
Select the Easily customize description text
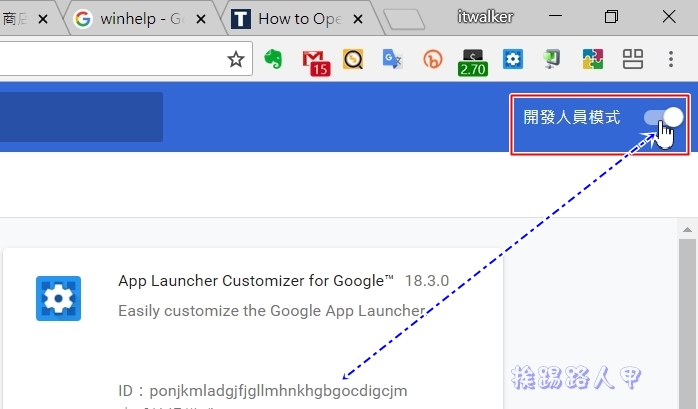[x=272, y=311]
